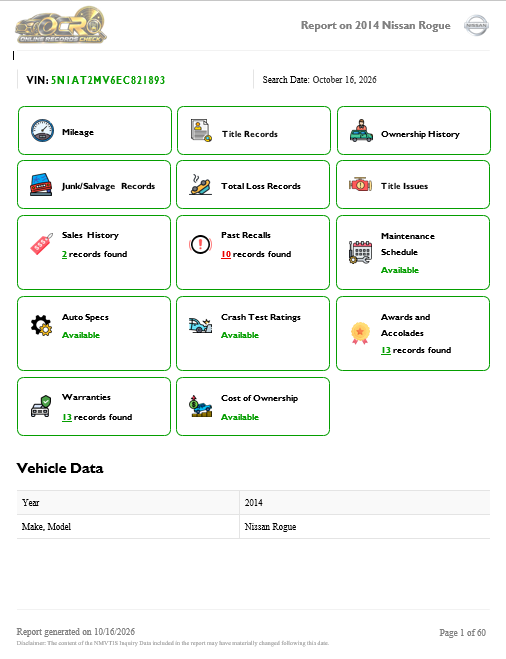Click the Warranties heading
This screenshot has height=659, width=506.
[x=86, y=397]
